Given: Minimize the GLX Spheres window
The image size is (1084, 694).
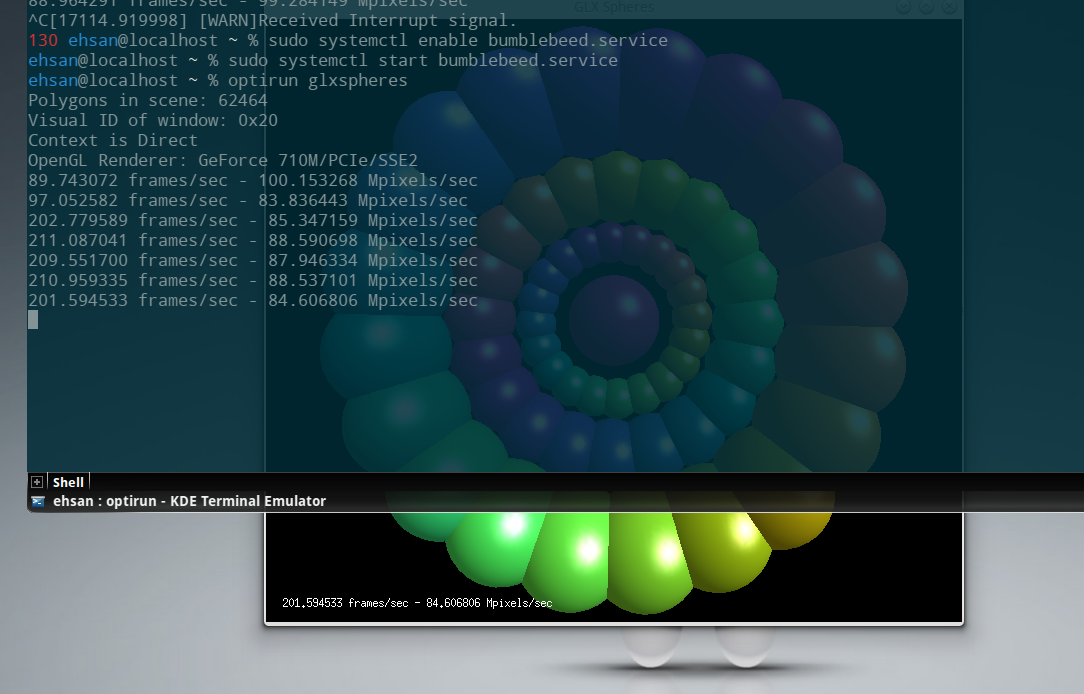Looking at the screenshot, I should [x=904, y=7].
